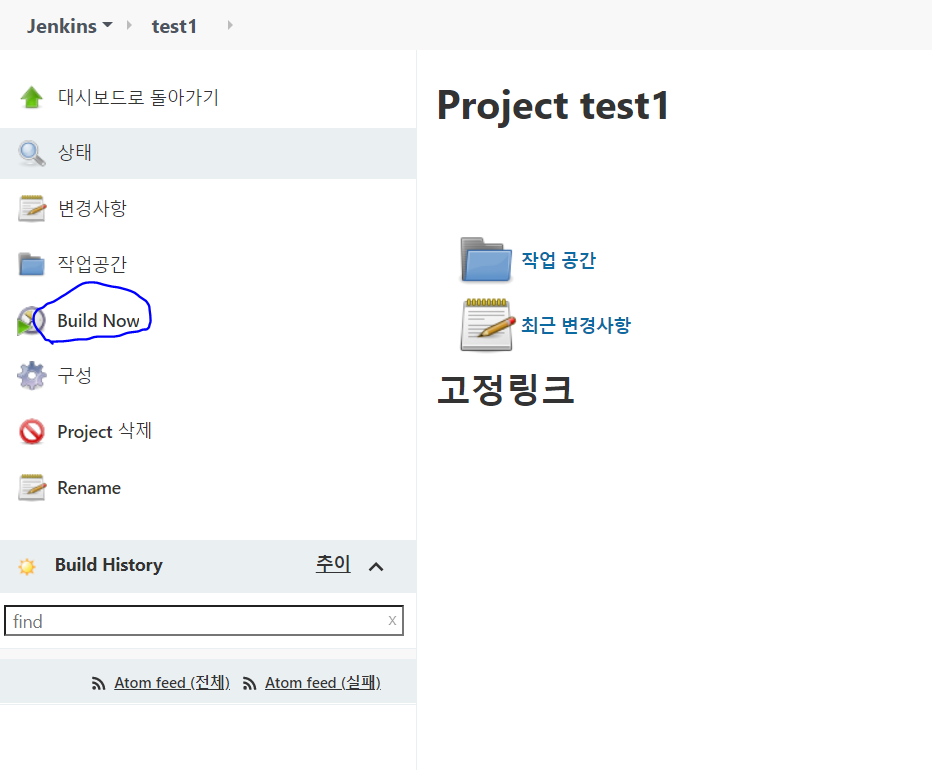
Task: Click the large workspace folder icon
Action: 486,259
